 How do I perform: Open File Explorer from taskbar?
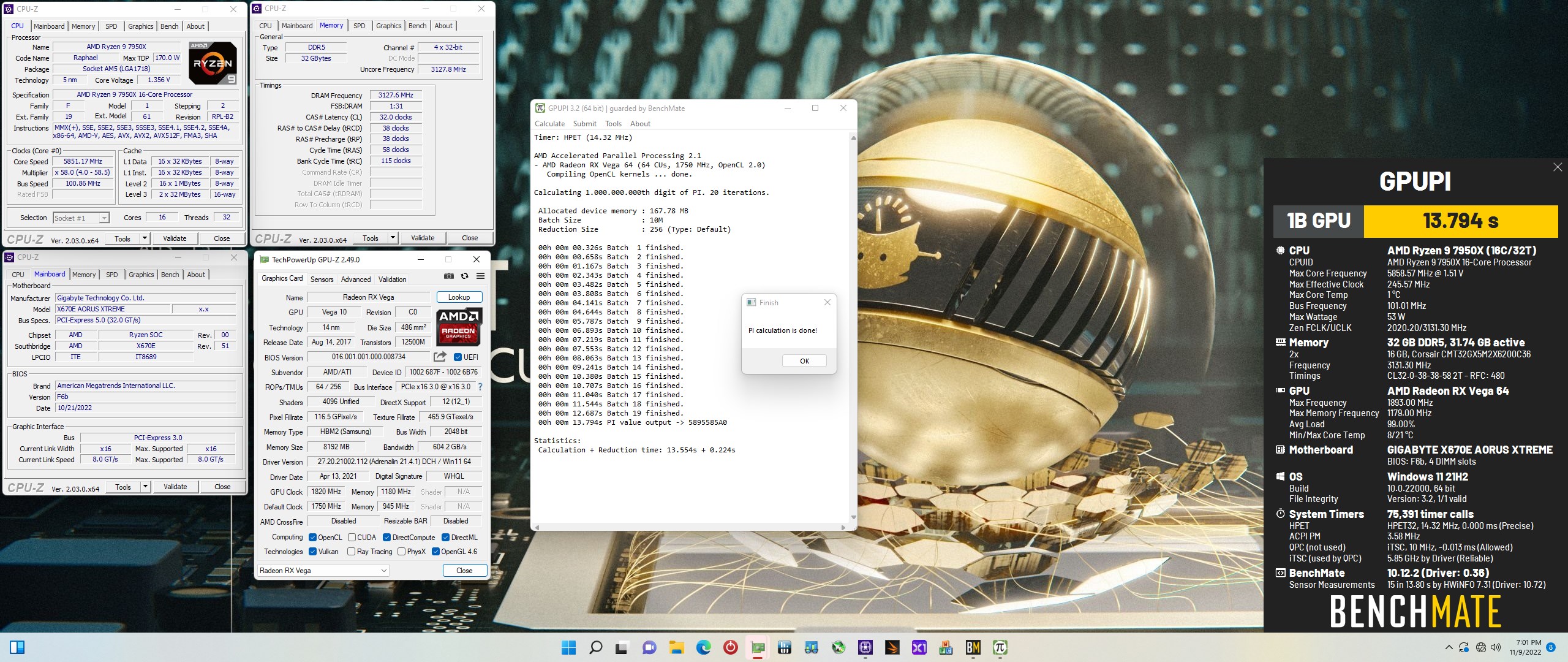pos(676,647)
